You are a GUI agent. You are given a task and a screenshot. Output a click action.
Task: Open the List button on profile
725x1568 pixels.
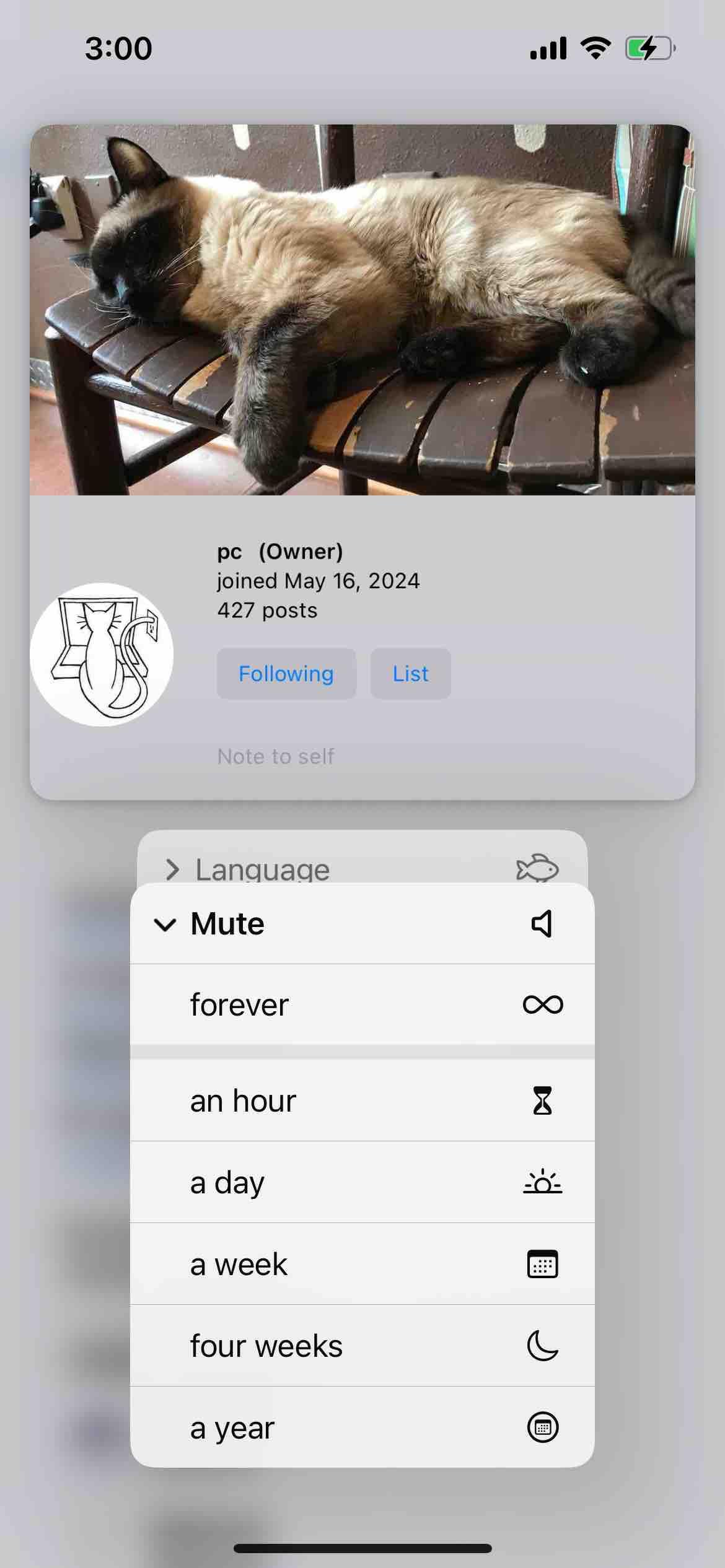point(410,674)
